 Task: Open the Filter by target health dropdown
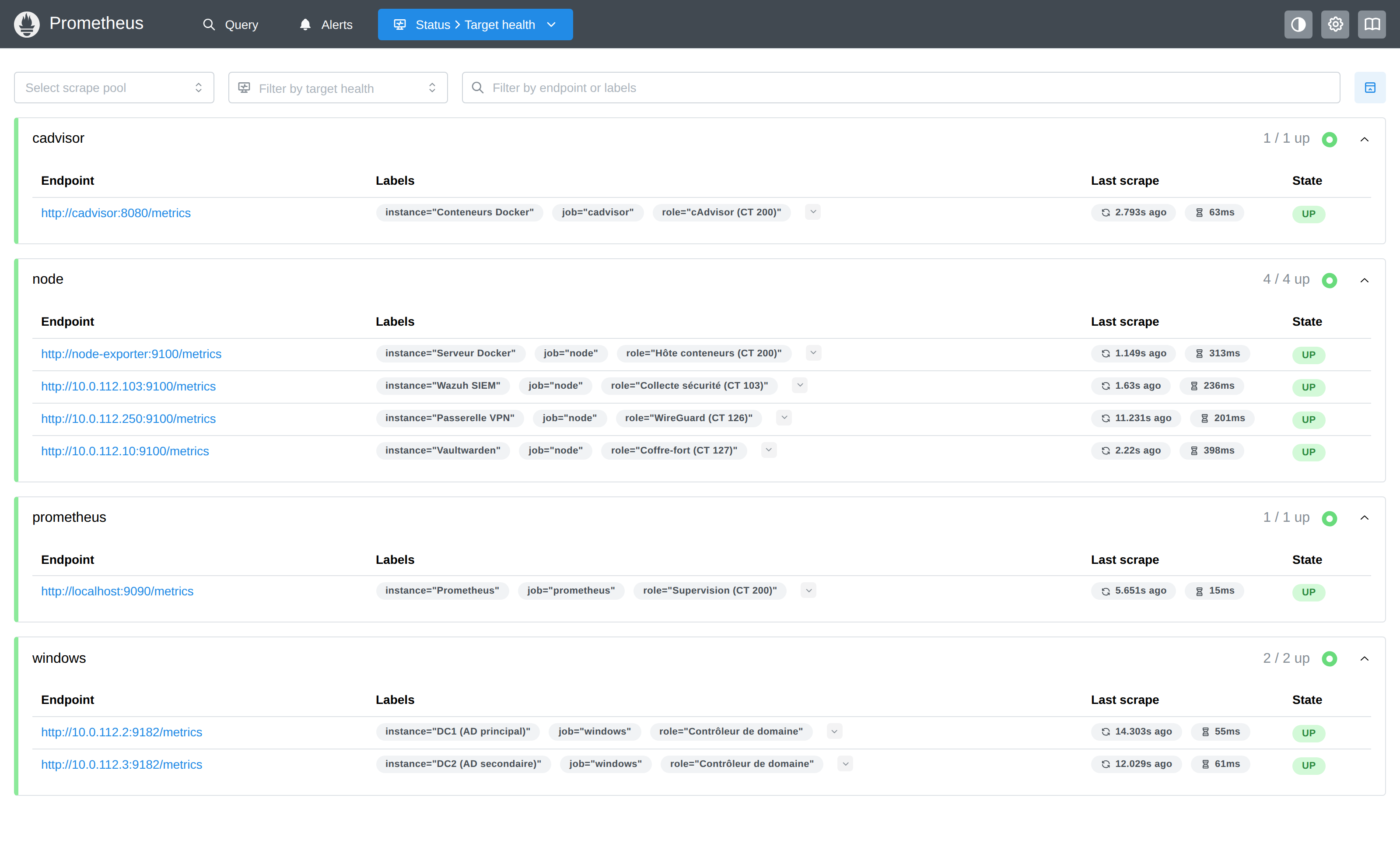coord(338,88)
